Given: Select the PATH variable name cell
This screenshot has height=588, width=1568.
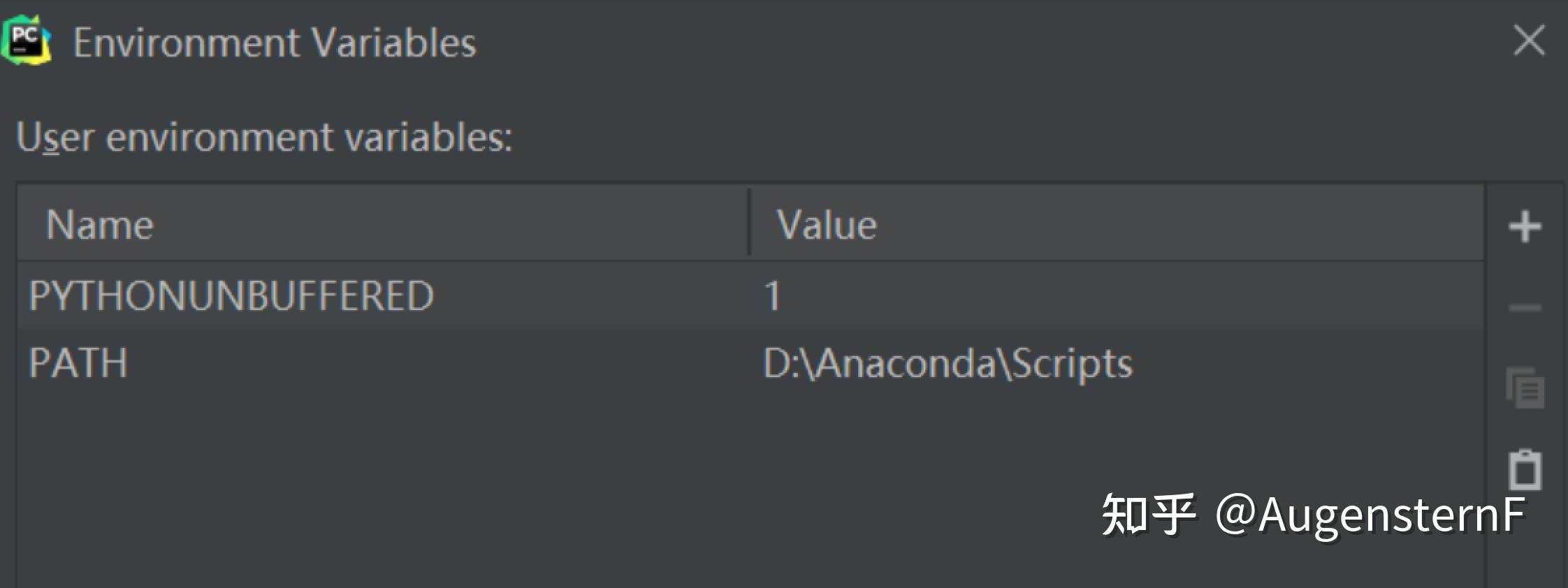Looking at the screenshot, I should [x=383, y=363].
